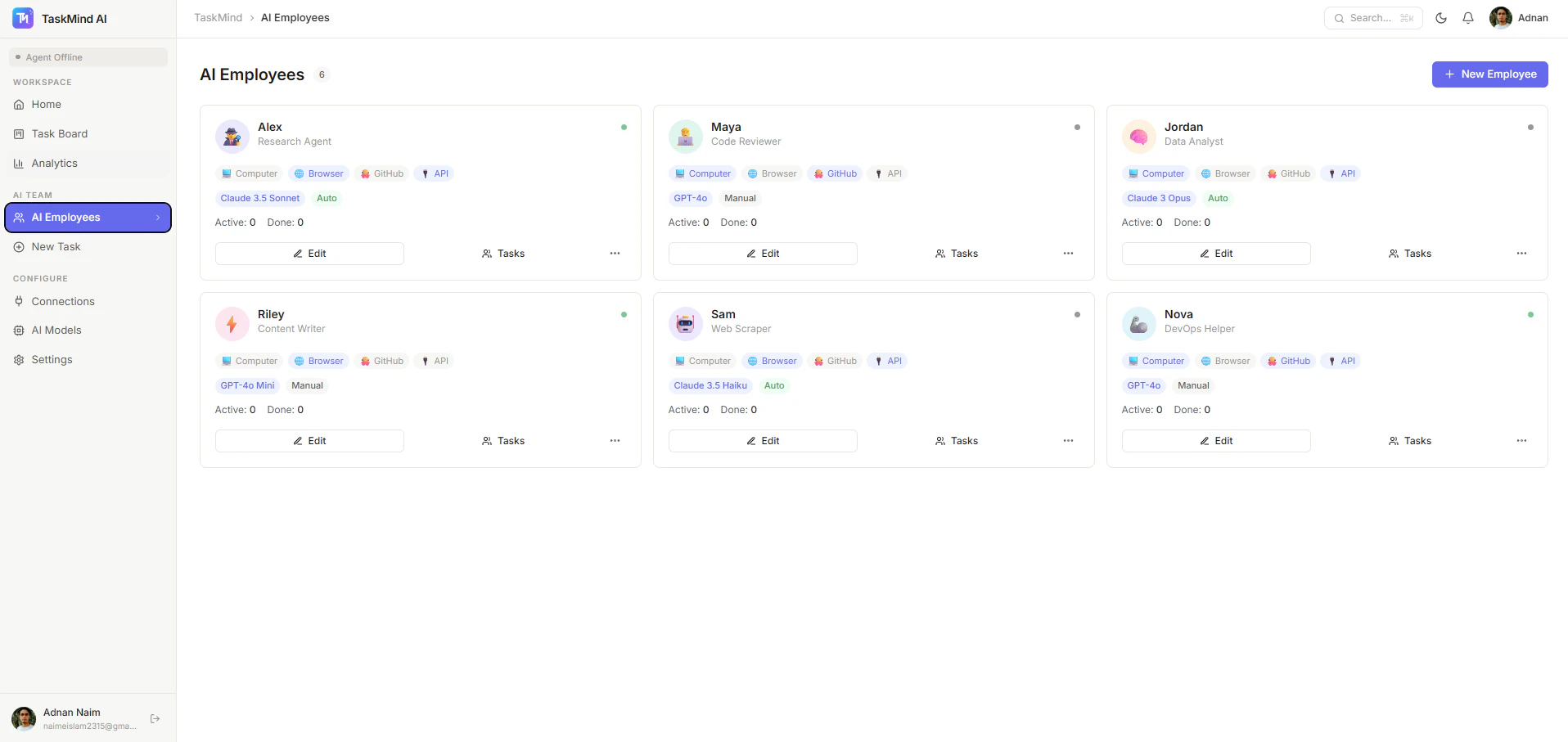
Task: Open Analytics in the sidebar
Action: pos(88,164)
